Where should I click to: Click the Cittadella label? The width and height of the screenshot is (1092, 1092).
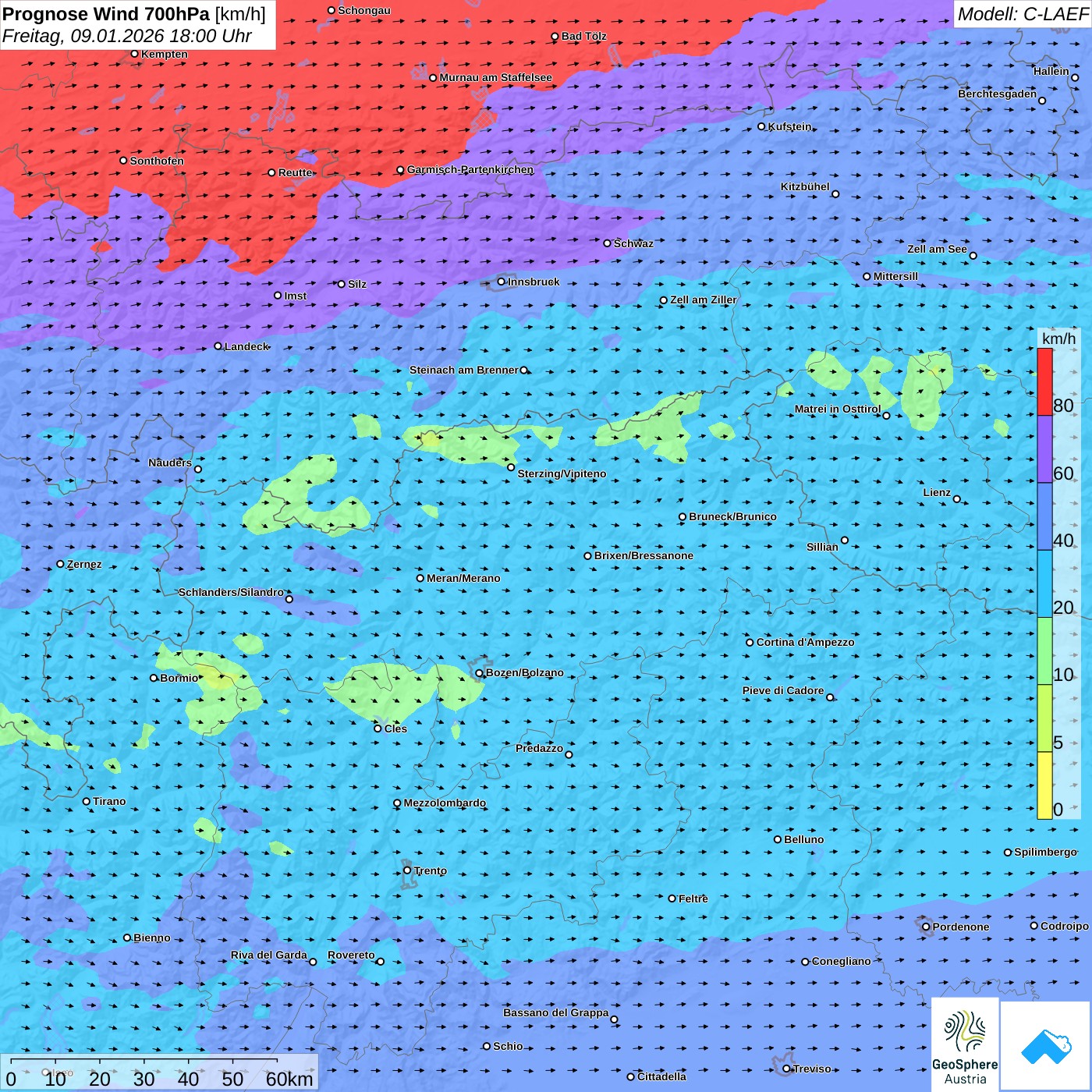pos(662,1076)
